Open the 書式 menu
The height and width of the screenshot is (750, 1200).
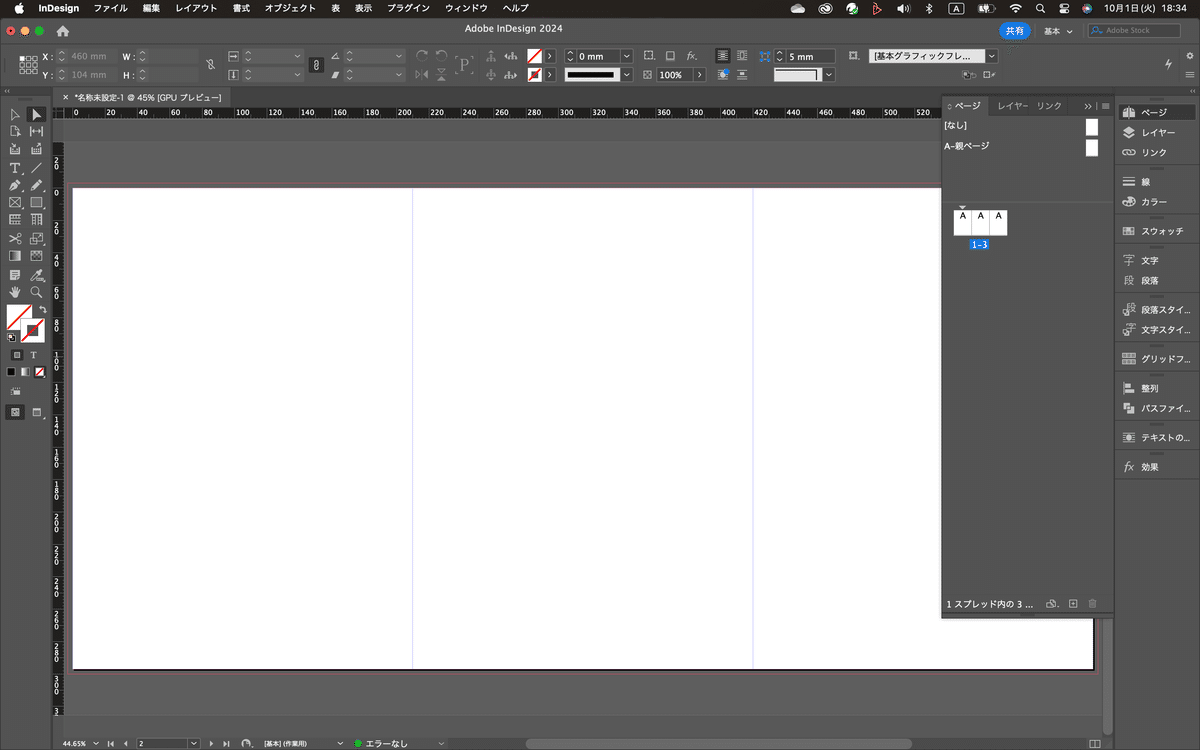click(241, 8)
